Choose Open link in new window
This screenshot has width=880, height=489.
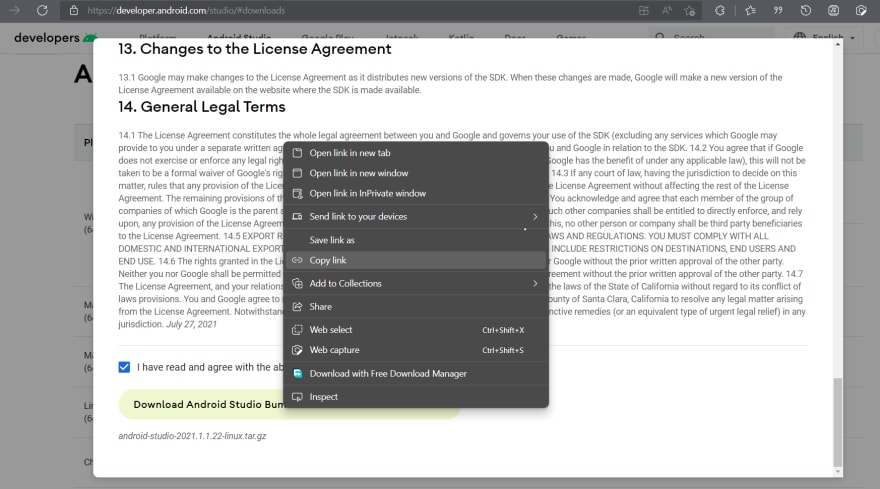coord(416,173)
